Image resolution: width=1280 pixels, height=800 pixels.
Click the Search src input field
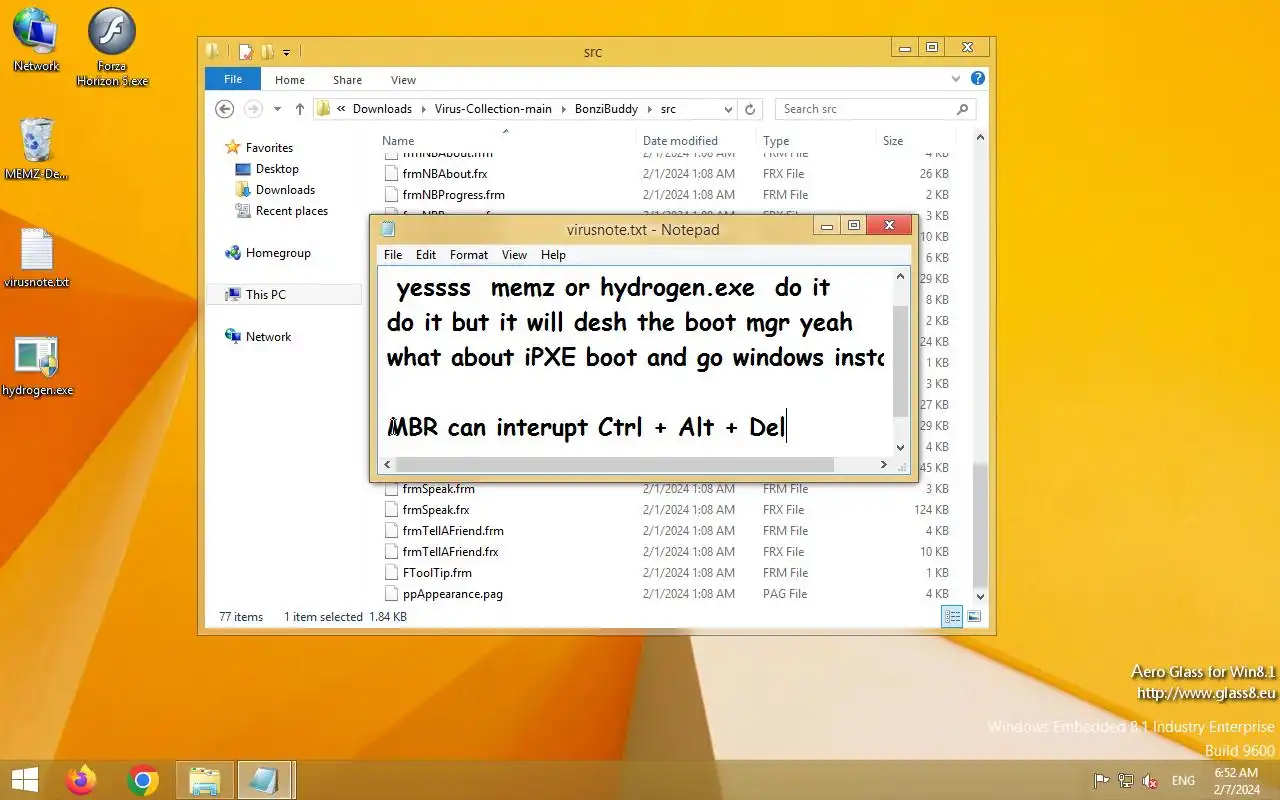pyautogui.click(x=865, y=109)
